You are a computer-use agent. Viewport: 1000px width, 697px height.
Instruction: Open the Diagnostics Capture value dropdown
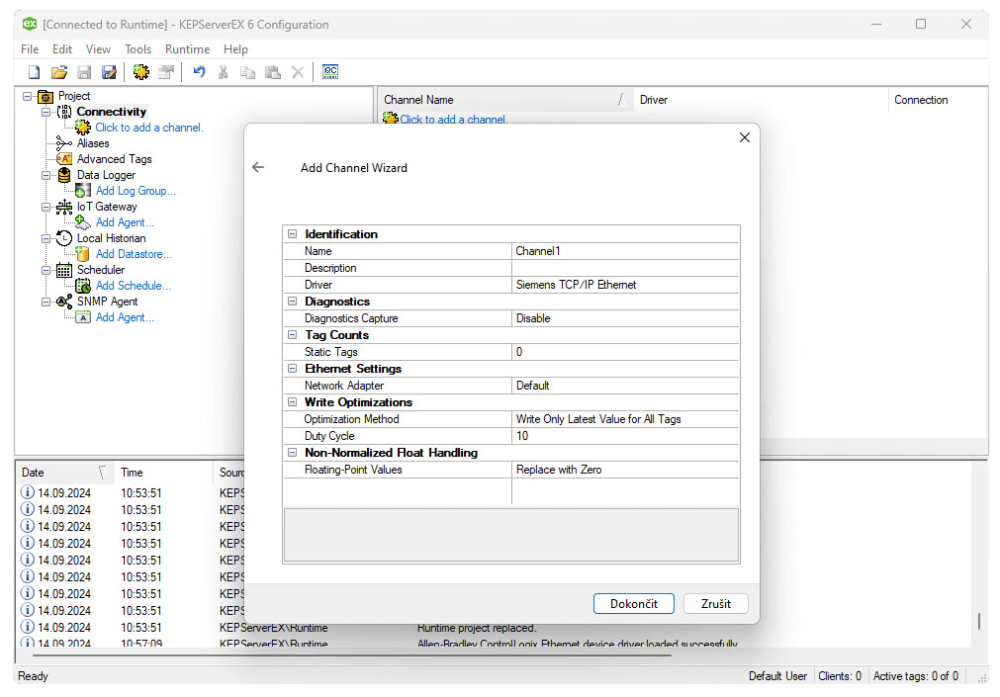(625, 318)
